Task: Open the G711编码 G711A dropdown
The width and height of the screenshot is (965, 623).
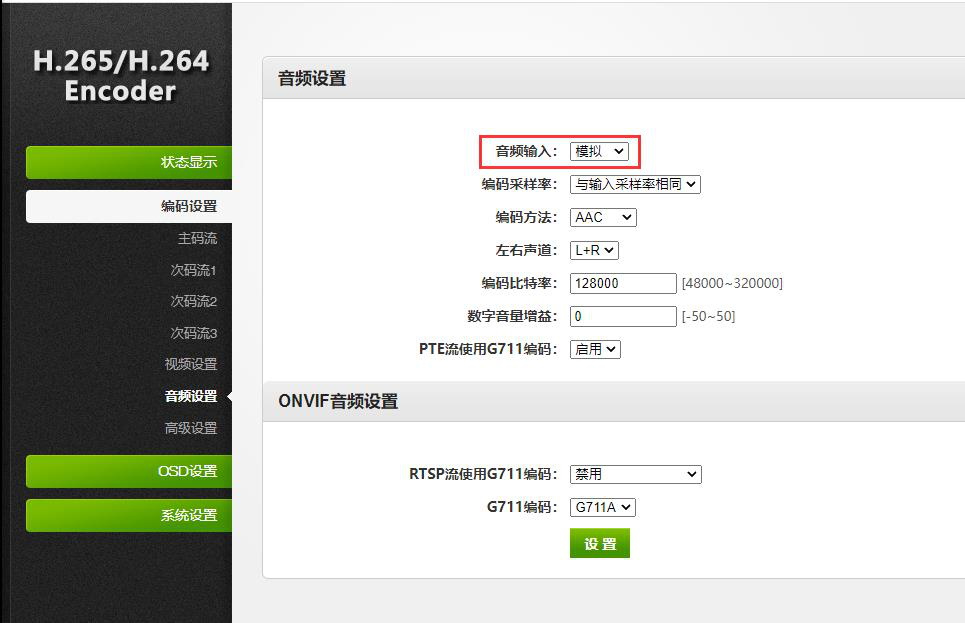Action: [x=603, y=507]
